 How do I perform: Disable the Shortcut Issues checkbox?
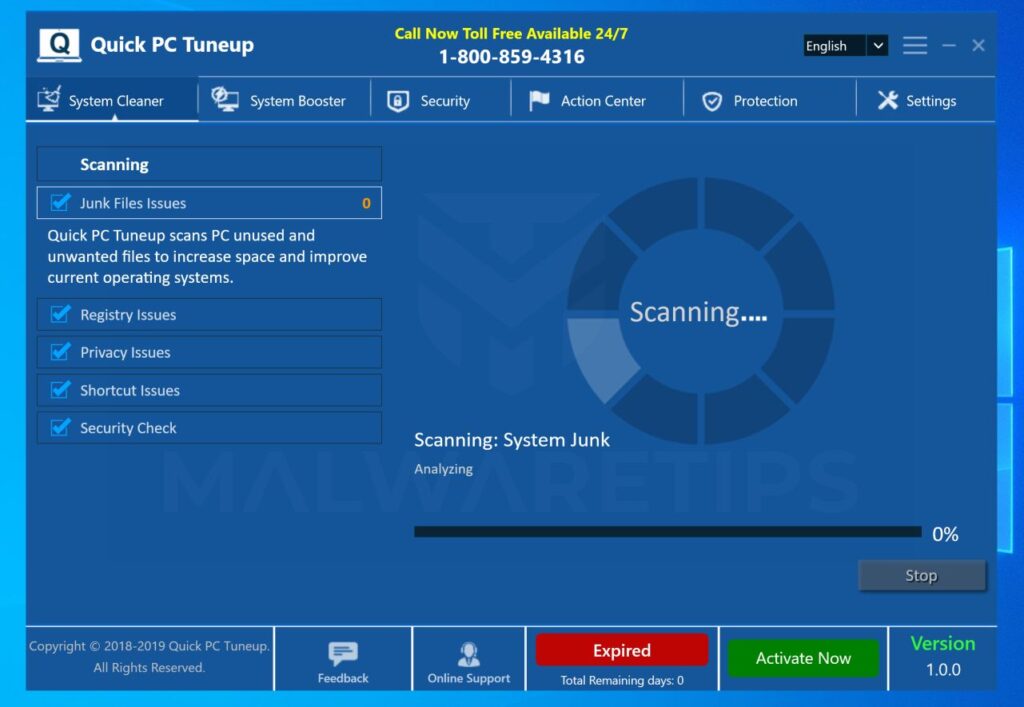click(x=60, y=390)
